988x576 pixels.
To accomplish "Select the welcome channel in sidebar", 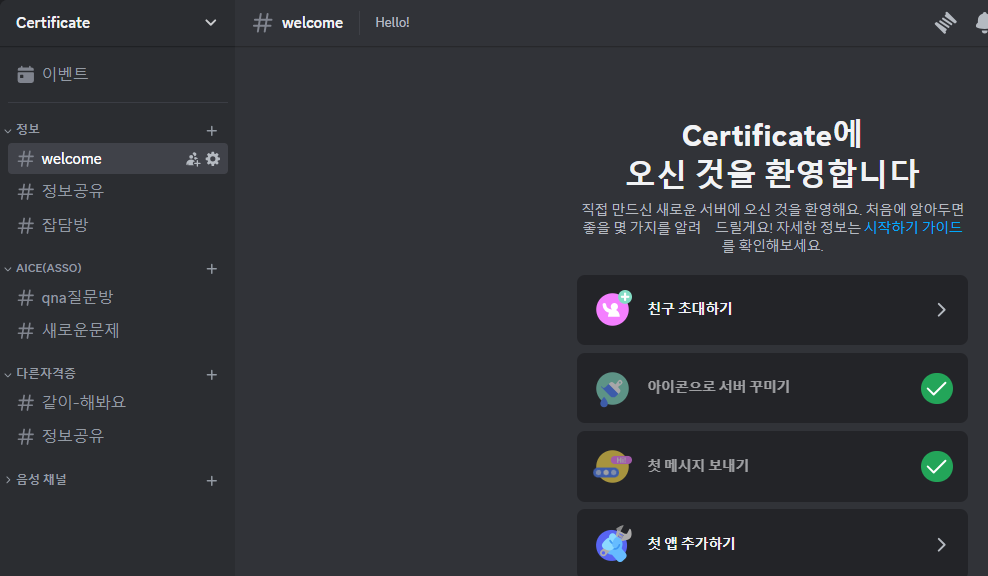I will (118, 158).
